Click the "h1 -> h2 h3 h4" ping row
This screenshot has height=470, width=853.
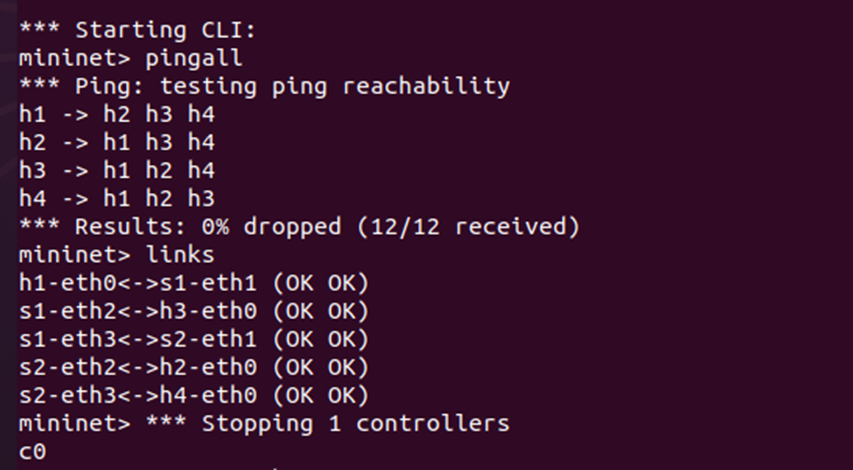pyautogui.click(x=116, y=114)
